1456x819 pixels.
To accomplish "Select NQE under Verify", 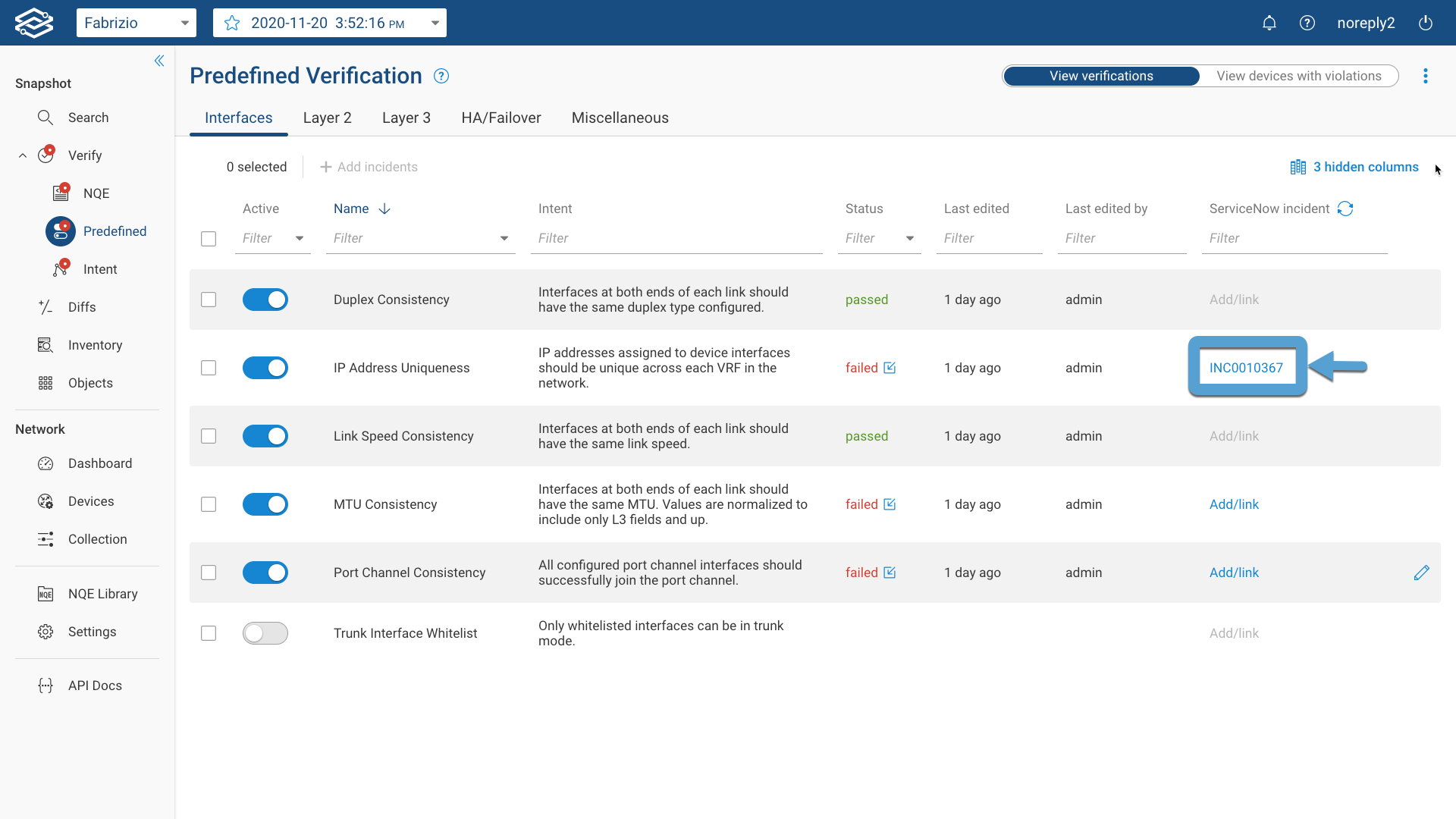I will (x=95, y=193).
